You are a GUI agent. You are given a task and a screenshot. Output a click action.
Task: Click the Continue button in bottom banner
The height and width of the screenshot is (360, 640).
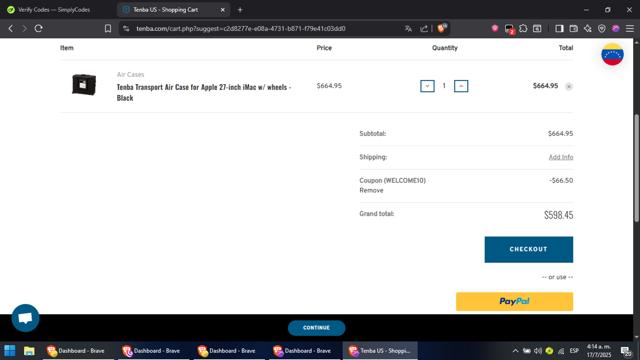316,328
